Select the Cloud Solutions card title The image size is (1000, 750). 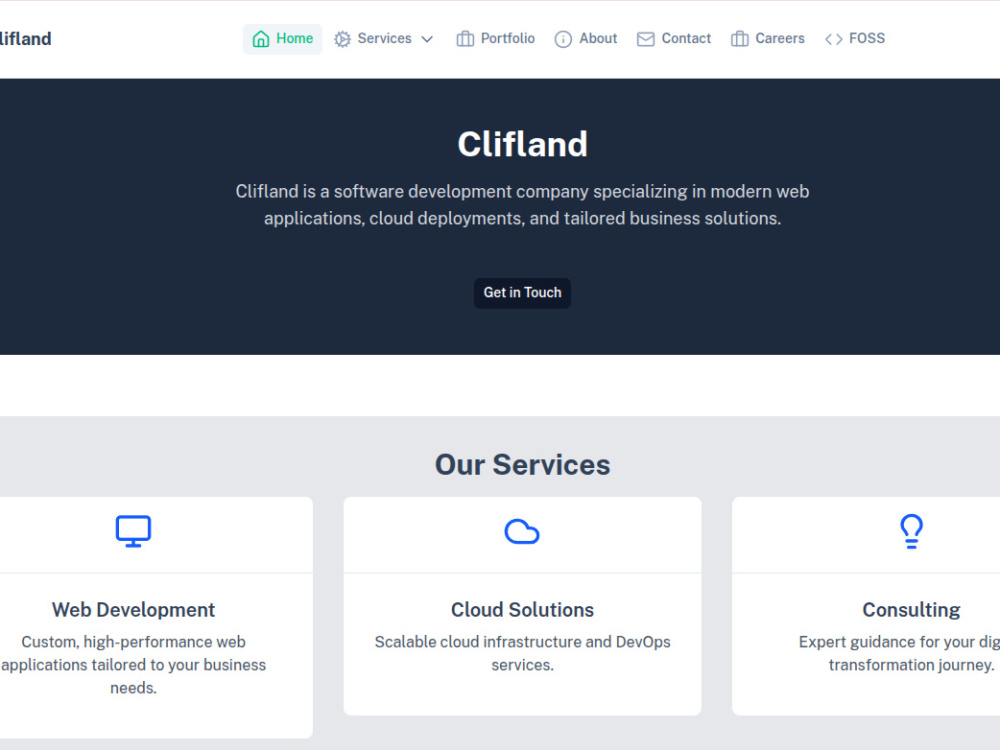coord(522,610)
